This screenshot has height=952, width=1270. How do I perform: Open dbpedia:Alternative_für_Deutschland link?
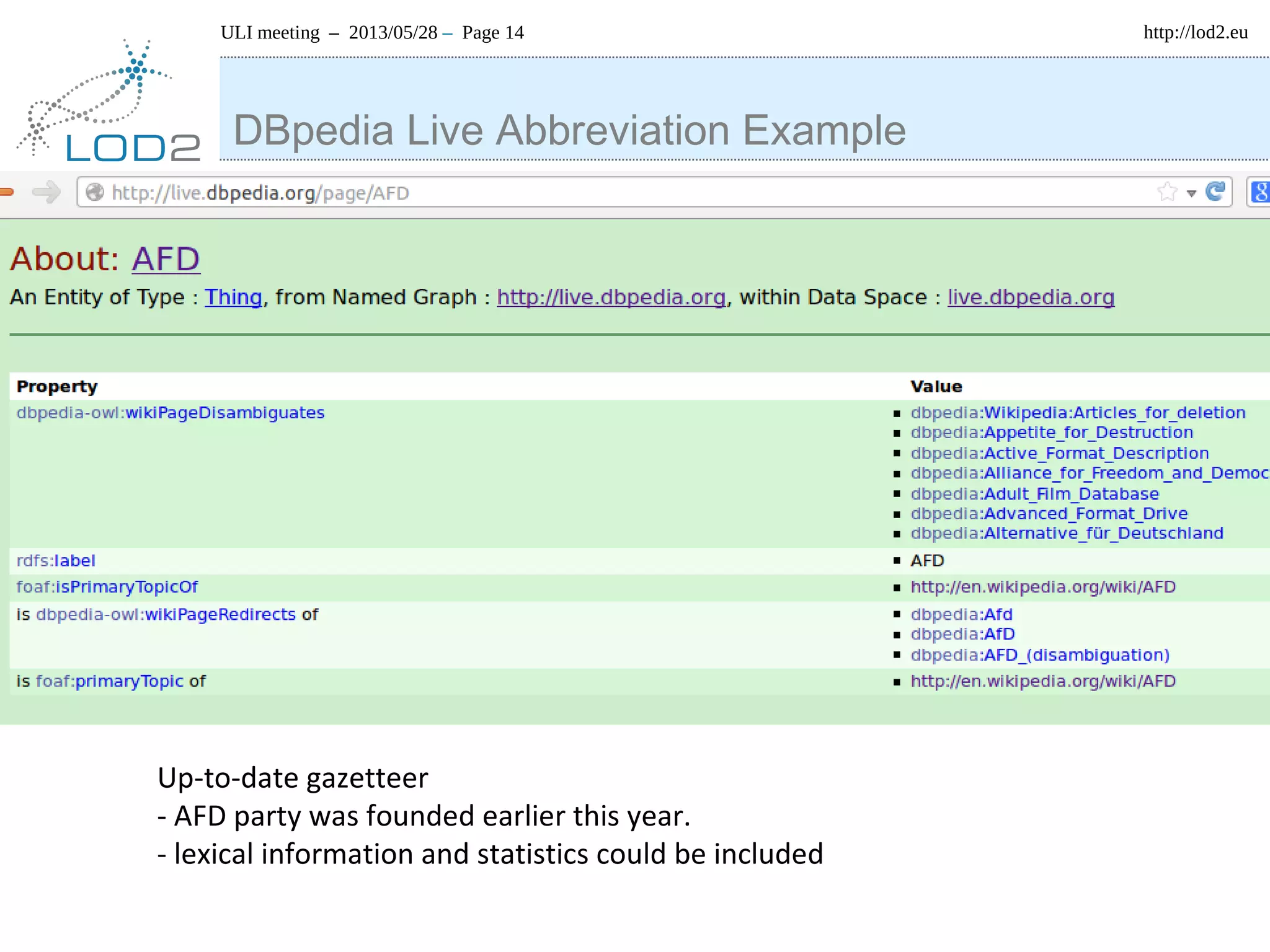tap(1067, 534)
